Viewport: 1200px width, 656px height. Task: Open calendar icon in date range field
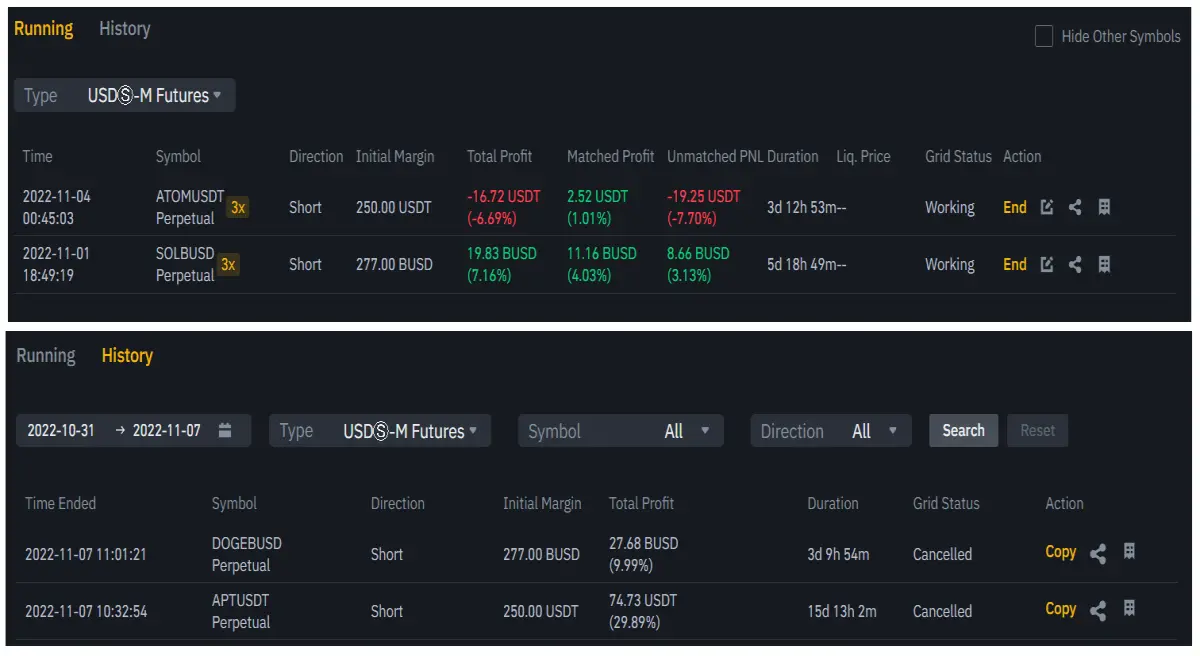click(x=225, y=430)
